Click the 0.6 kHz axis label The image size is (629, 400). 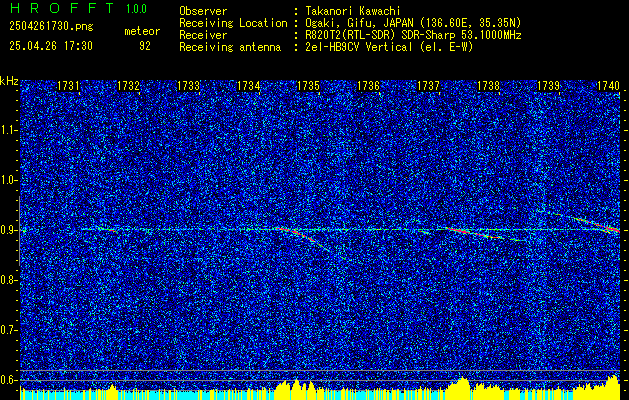click(x=8, y=380)
